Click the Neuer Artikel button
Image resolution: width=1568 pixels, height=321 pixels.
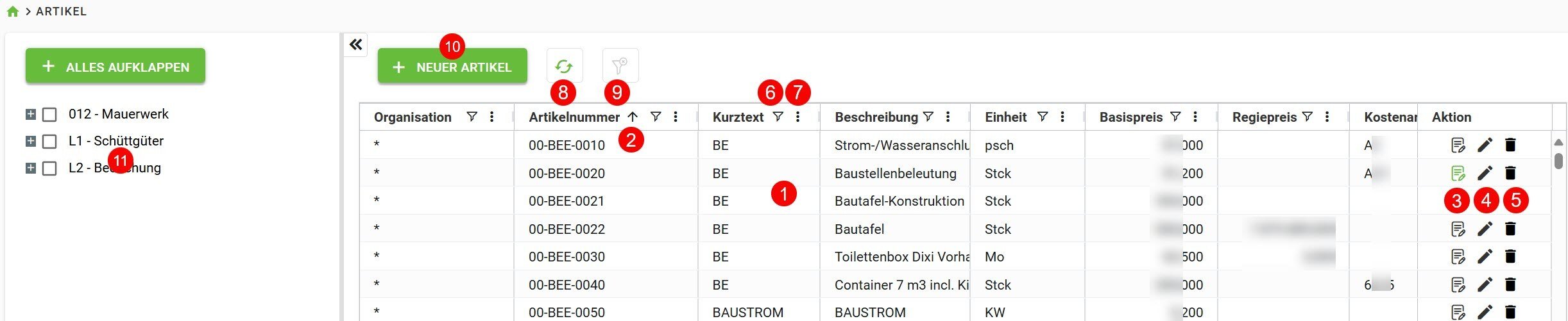click(452, 67)
